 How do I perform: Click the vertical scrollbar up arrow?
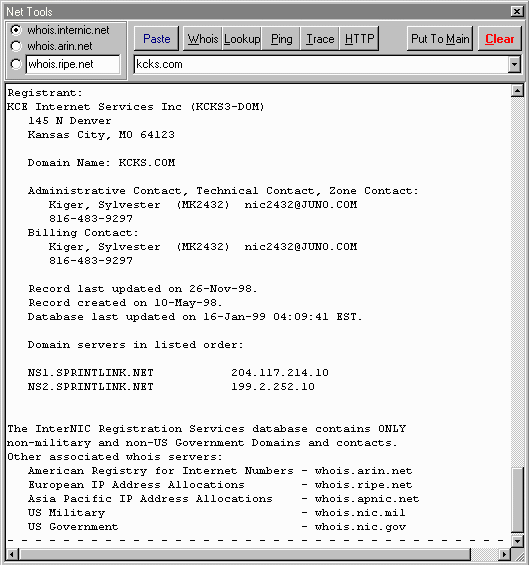[x=517, y=91]
